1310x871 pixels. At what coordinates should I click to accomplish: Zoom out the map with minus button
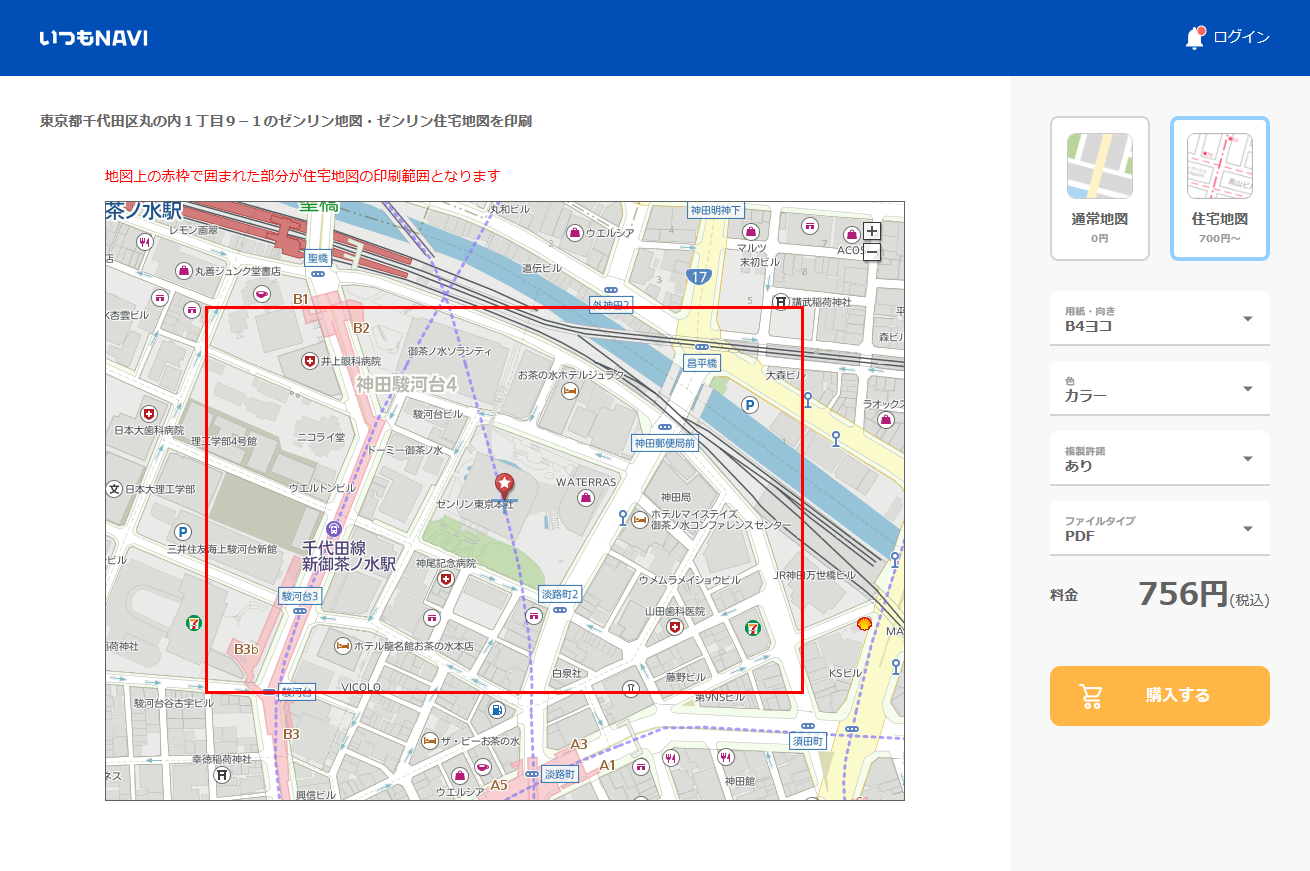click(x=871, y=251)
